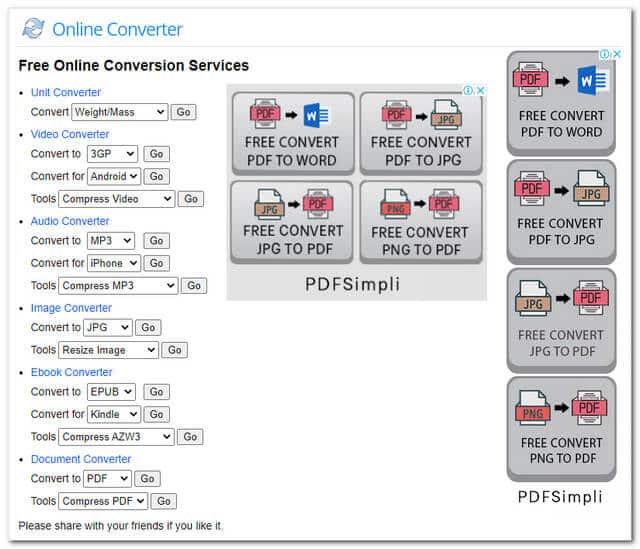
Task: Click PDFSimpli text under sidebar ad
Action: tap(560, 497)
